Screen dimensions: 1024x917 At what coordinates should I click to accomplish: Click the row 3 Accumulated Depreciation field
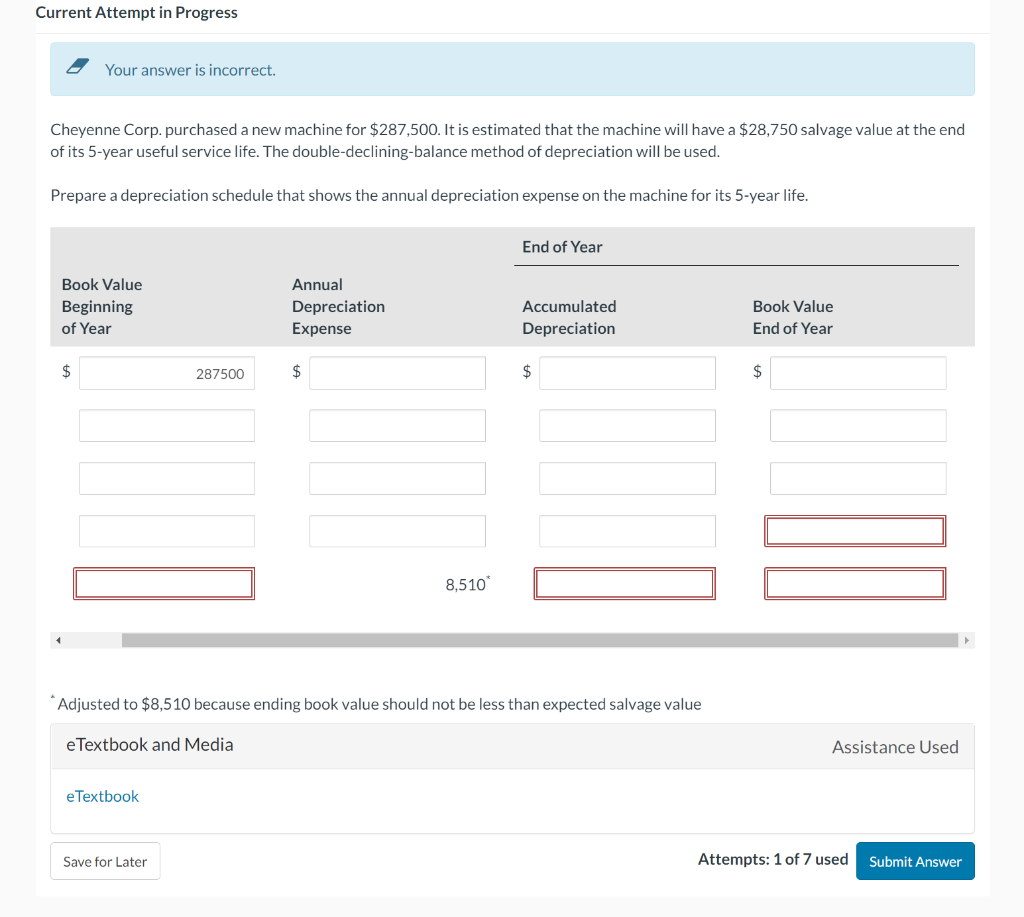(627, 479)
